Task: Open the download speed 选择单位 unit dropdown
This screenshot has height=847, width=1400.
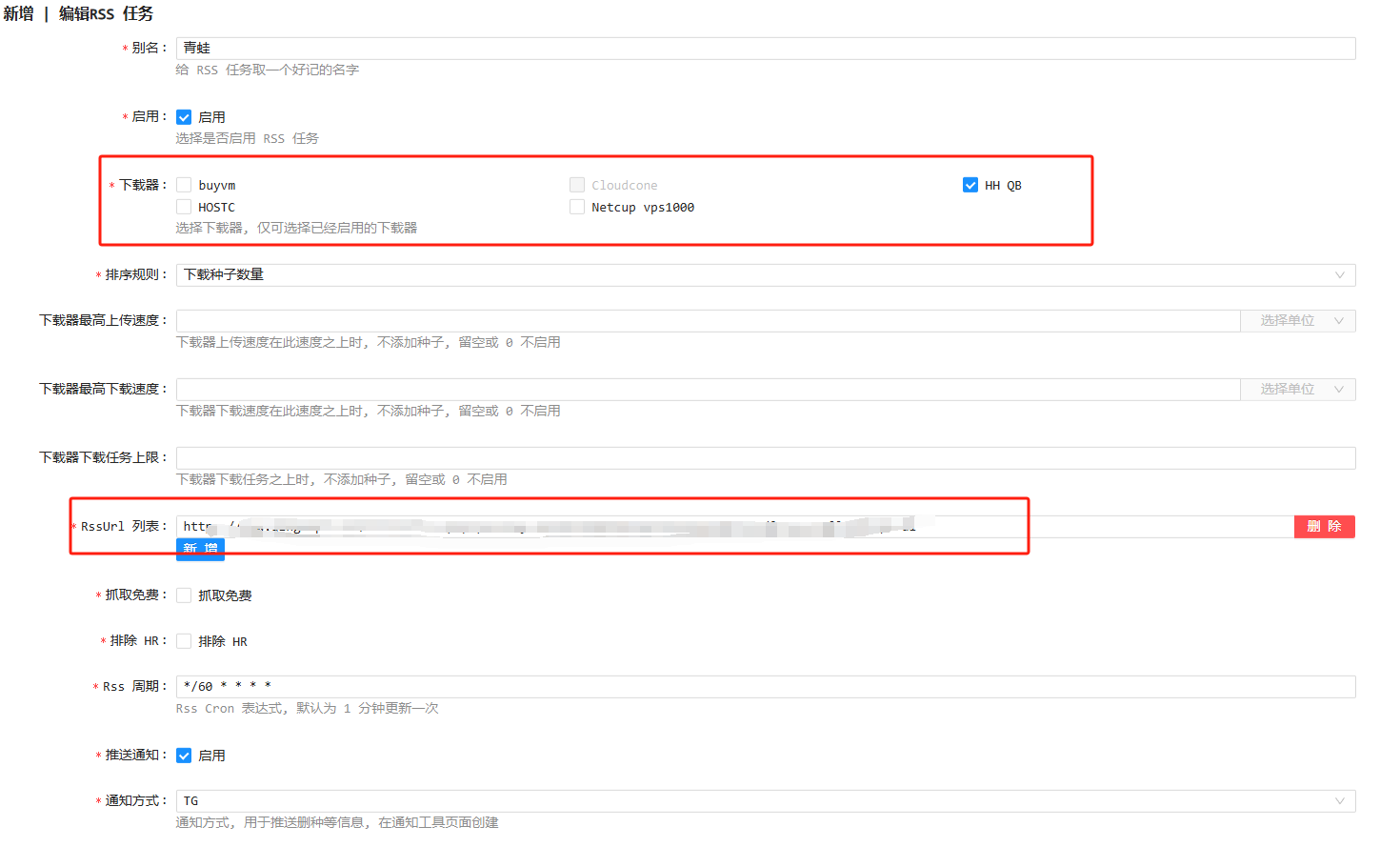Action: pos(1297,390)
